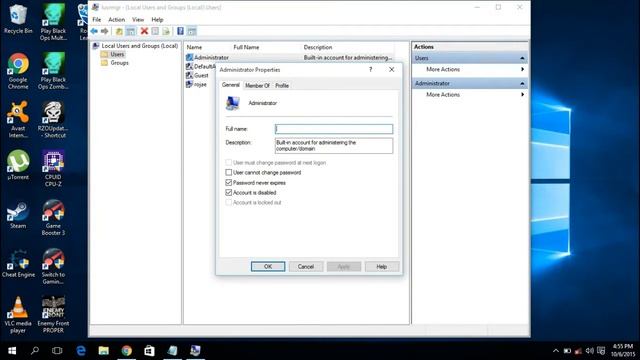Open the µTorrent desktop icon
This screenshot has width=640, height=360.
pos(18,165)
